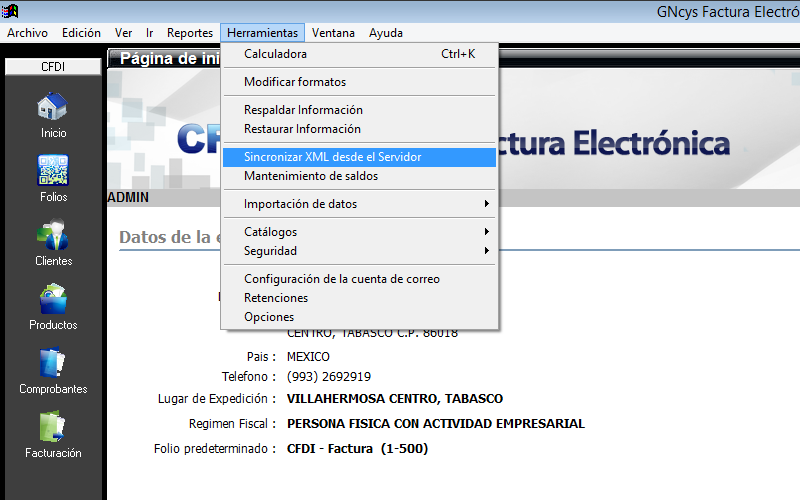800x500 pixels.
Task: Launch Calculadora from Herramientas menu
Action: click(x=359, y=54)
